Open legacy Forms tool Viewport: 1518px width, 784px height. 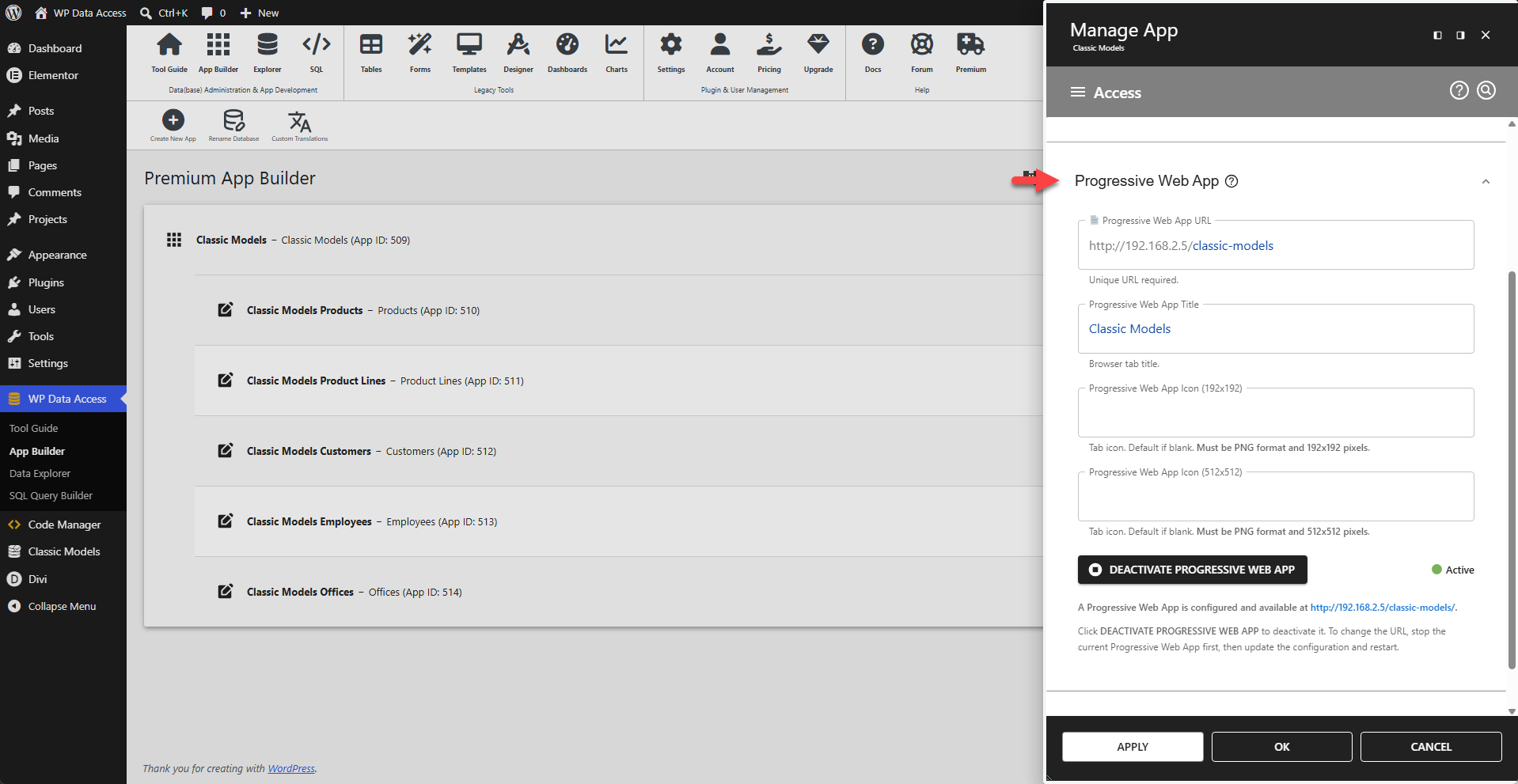click(x=420, y=52)
